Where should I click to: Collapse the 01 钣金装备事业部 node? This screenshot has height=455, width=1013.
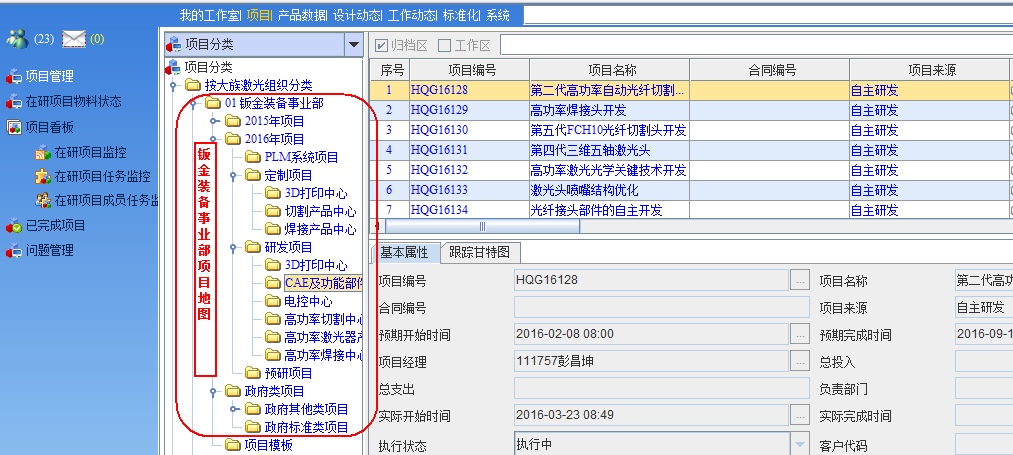tap(193, 103)
